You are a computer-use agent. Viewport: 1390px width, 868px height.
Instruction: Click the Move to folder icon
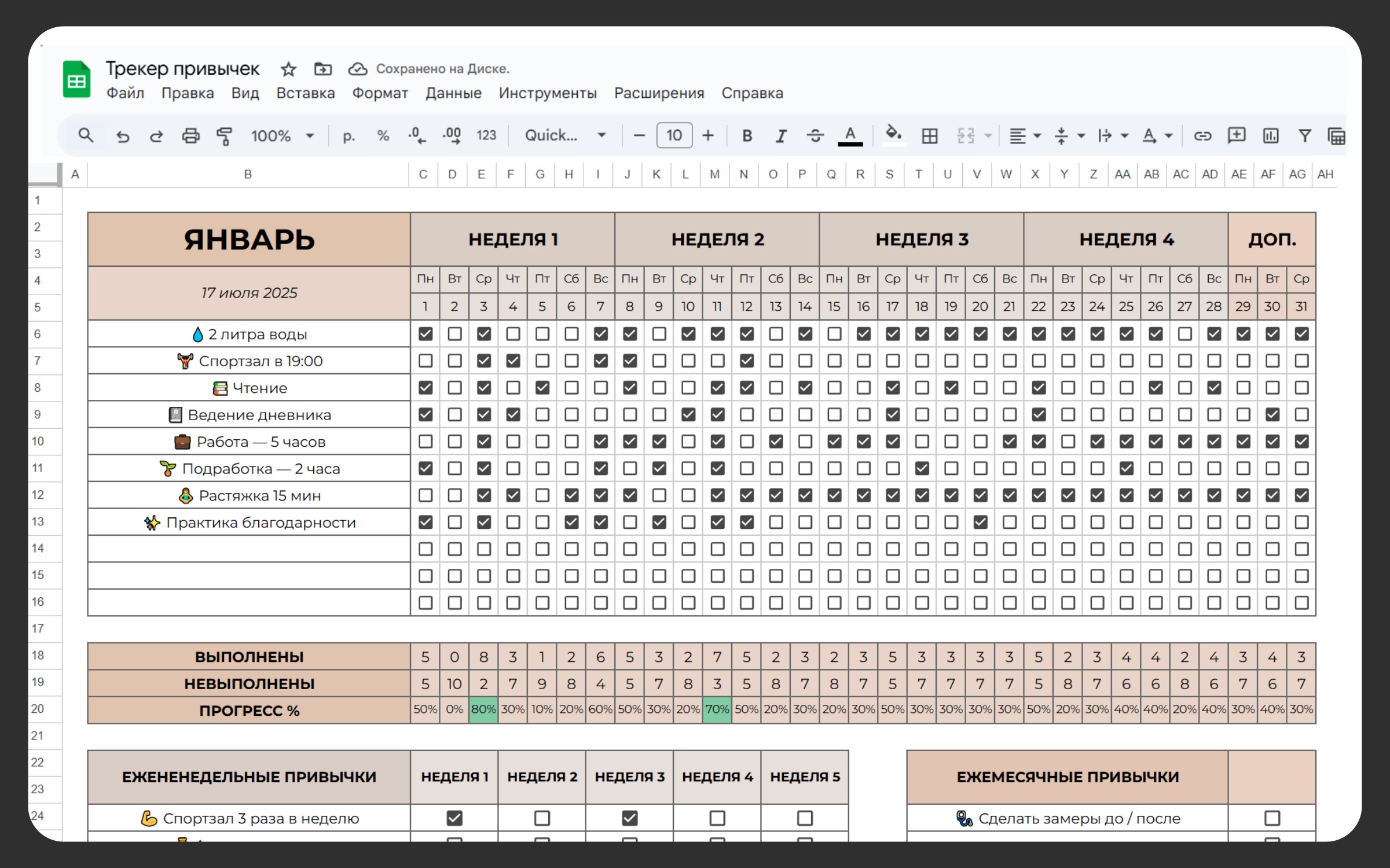click(x=322, y=69)
